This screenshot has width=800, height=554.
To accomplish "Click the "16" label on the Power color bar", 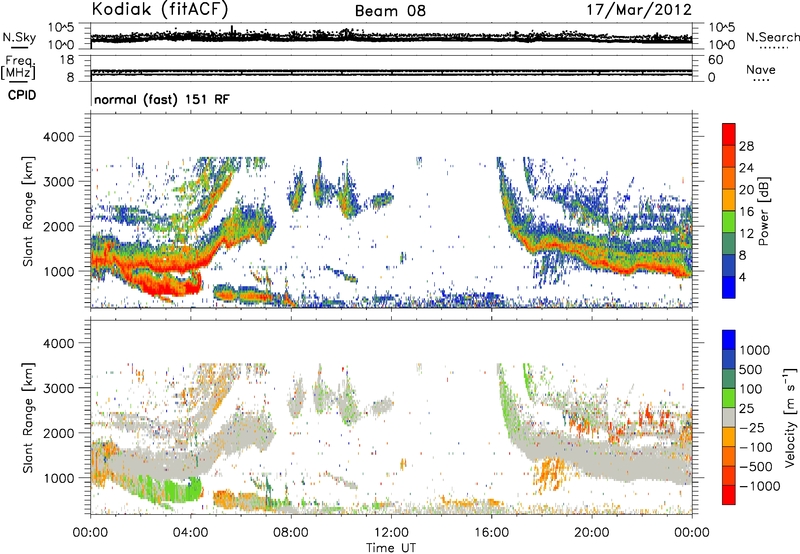I will pyautogui.click(x=746, y=212).
